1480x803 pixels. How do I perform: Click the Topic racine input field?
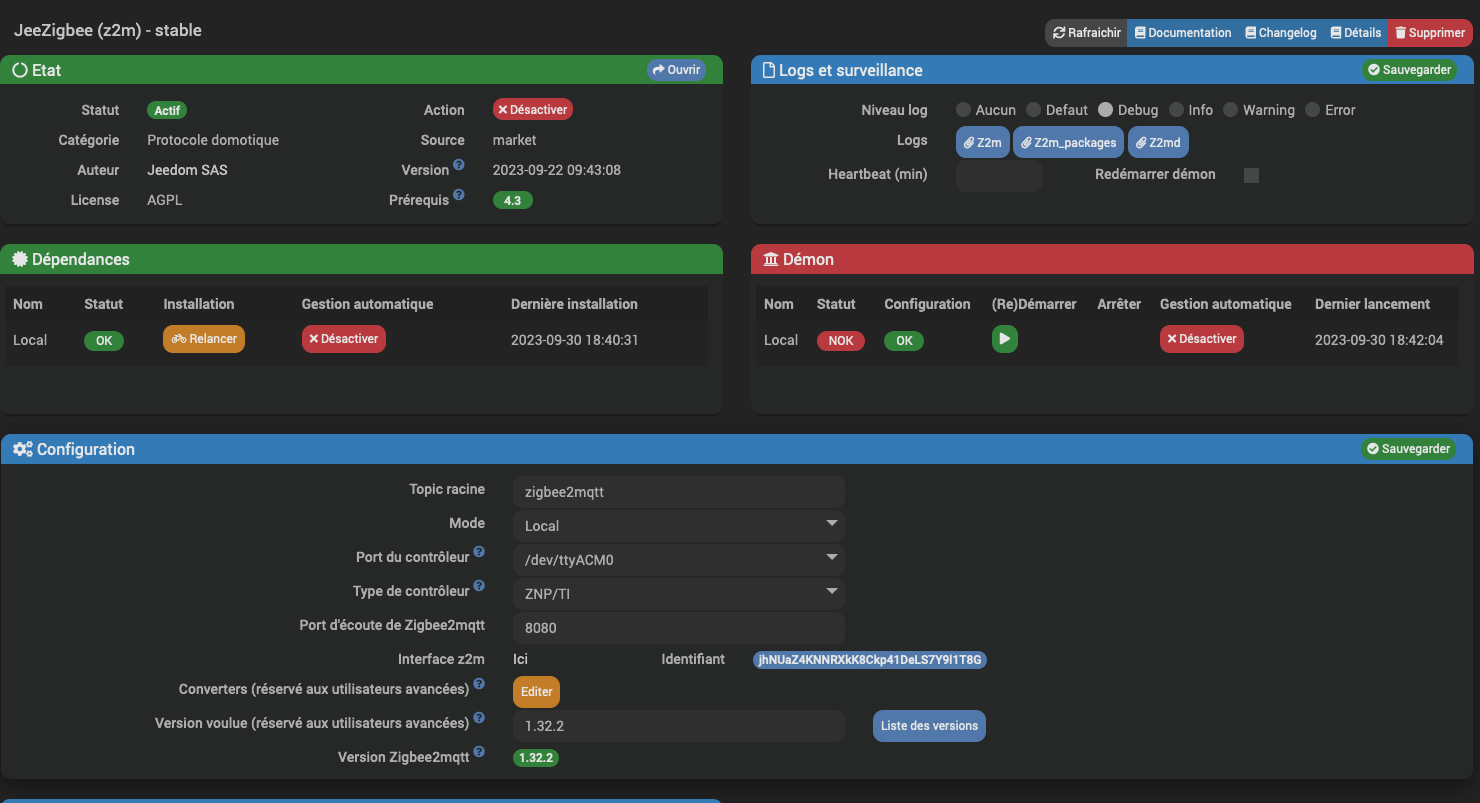[679, 492]
